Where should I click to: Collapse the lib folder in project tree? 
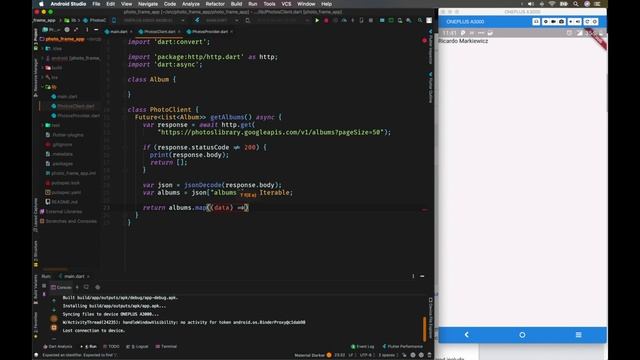(43, 87)
